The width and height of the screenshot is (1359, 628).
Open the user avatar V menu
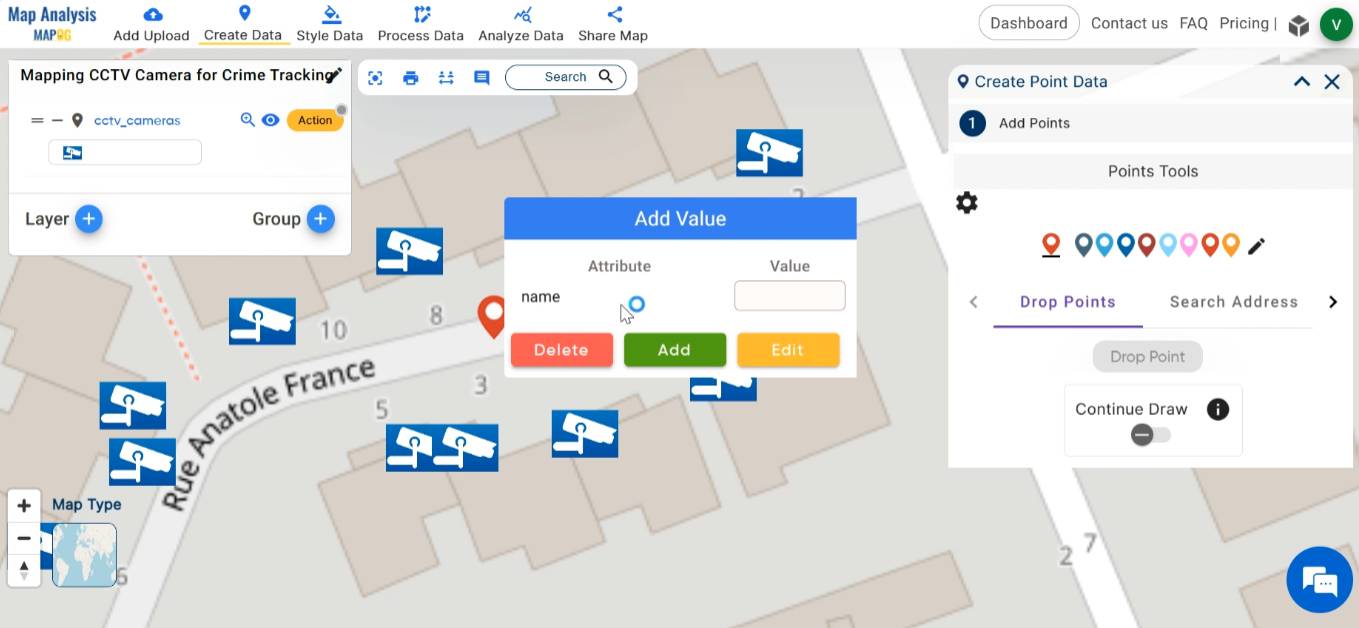(1336, 24)
